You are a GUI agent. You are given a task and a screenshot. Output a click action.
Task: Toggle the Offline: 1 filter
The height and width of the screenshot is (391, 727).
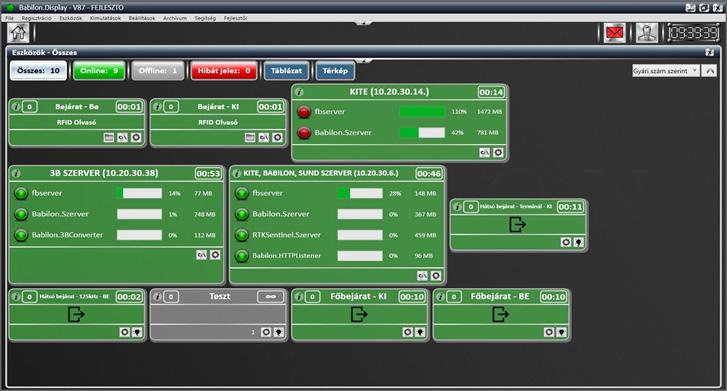(x=158, y=71)
